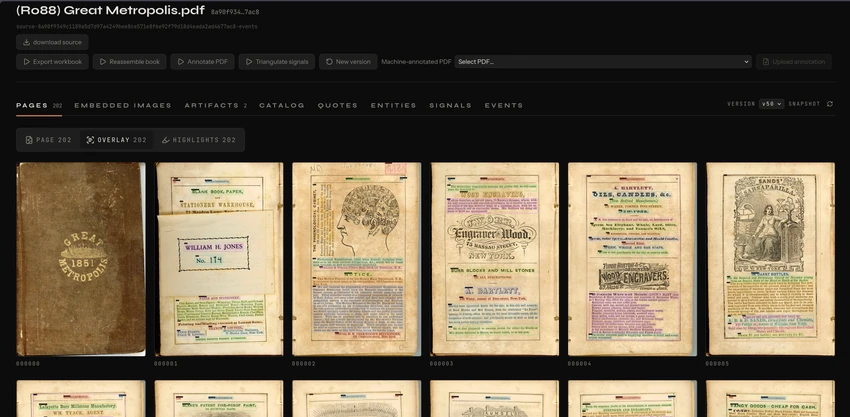Click the Reassemble book button
The height and width of the screenshot is (417, 850).
point(130,62)
